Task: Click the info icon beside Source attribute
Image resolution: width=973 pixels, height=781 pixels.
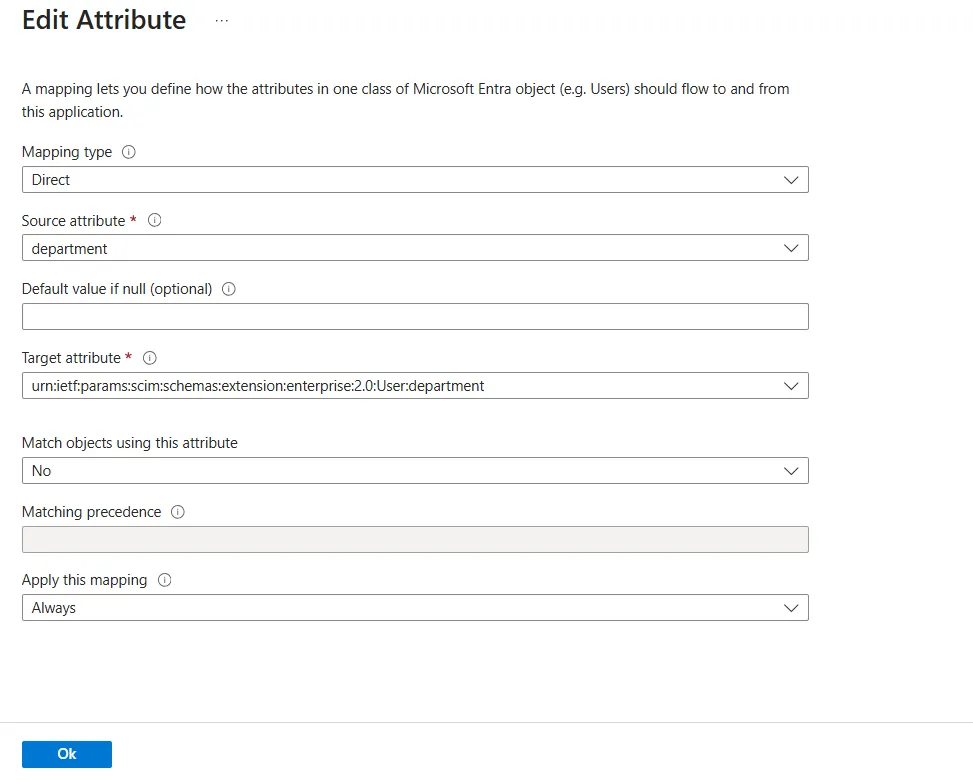Action: click(x=155, y=221)
